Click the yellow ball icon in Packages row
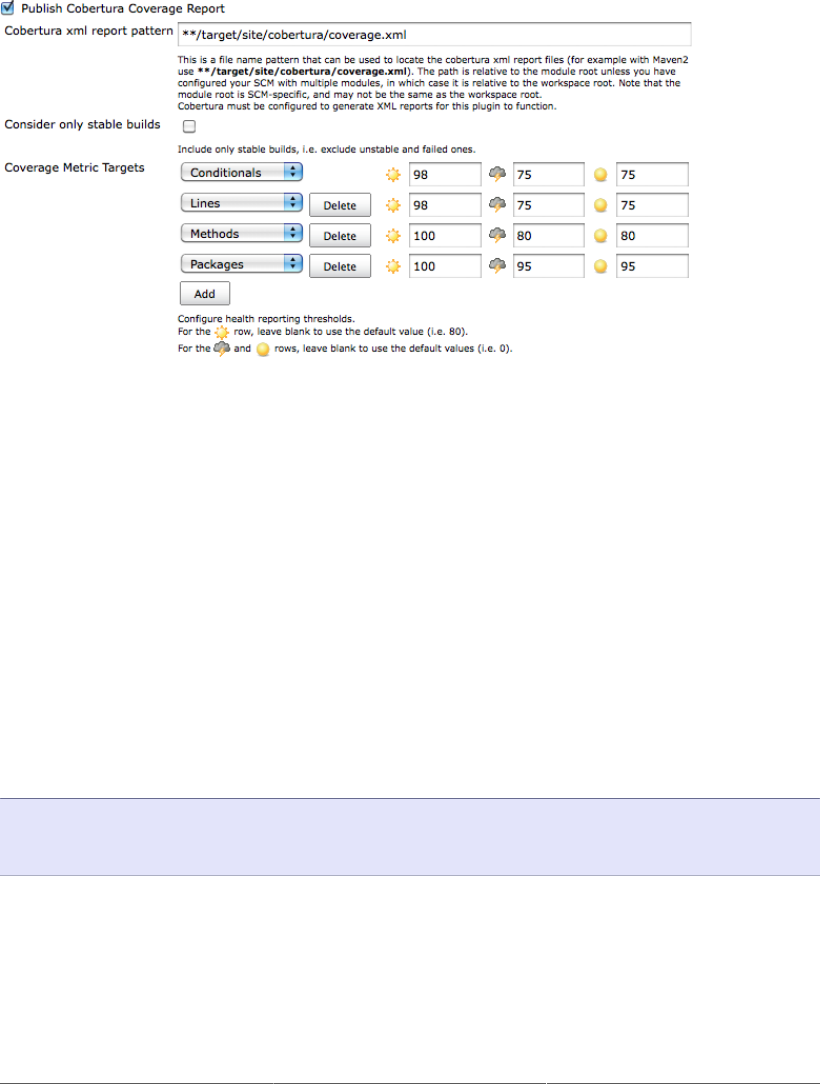Image resolution: width=820 pixels, height=1084 pixels. [x=601, y=266]
